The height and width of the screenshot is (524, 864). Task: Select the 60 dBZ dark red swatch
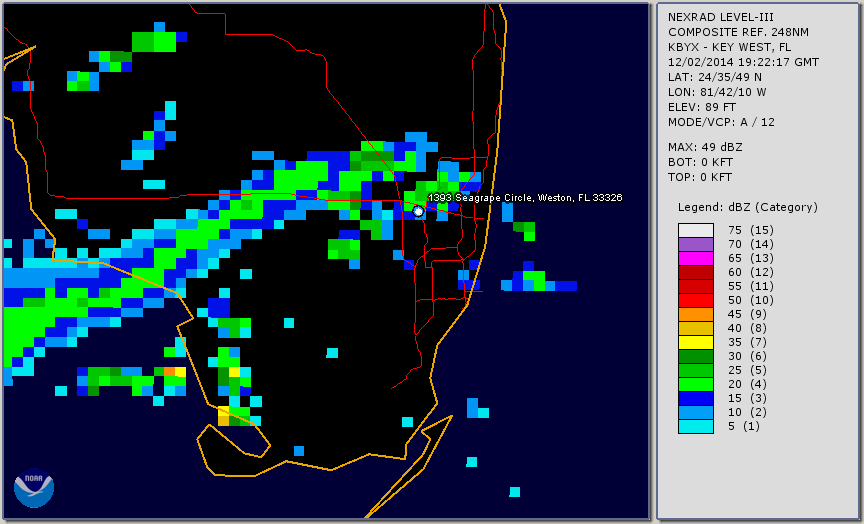click(x=695, y=272)
